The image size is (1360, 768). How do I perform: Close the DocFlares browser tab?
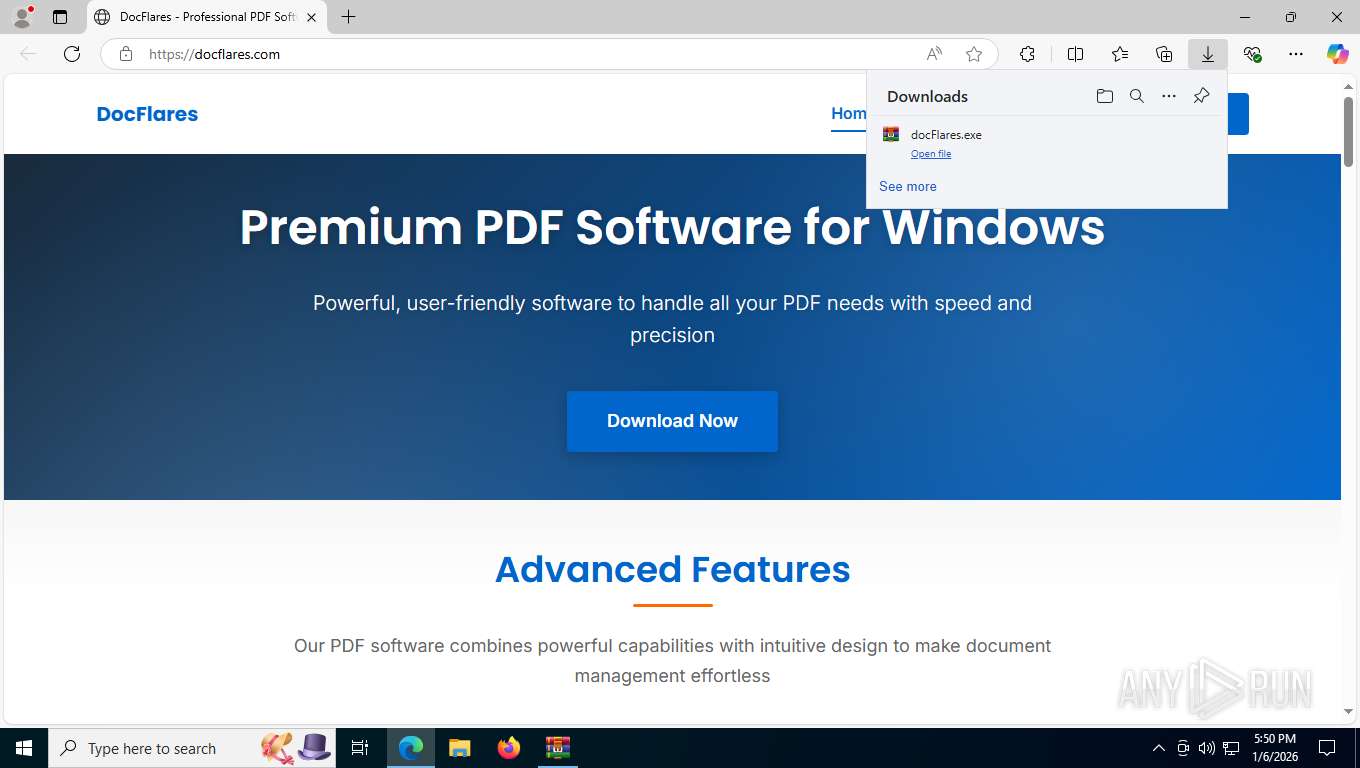312,17
